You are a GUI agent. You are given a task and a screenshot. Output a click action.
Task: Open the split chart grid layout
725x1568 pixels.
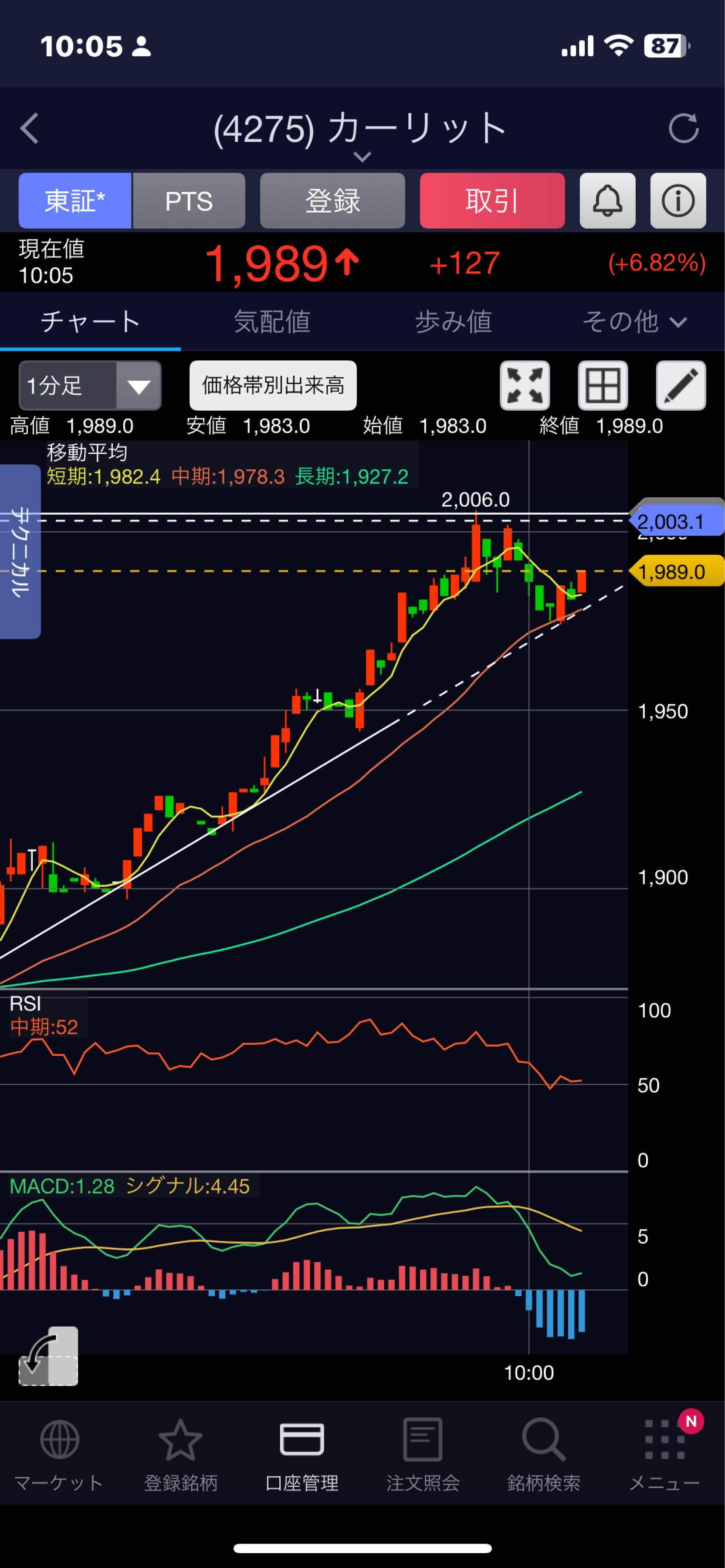(x=602, y=385)
